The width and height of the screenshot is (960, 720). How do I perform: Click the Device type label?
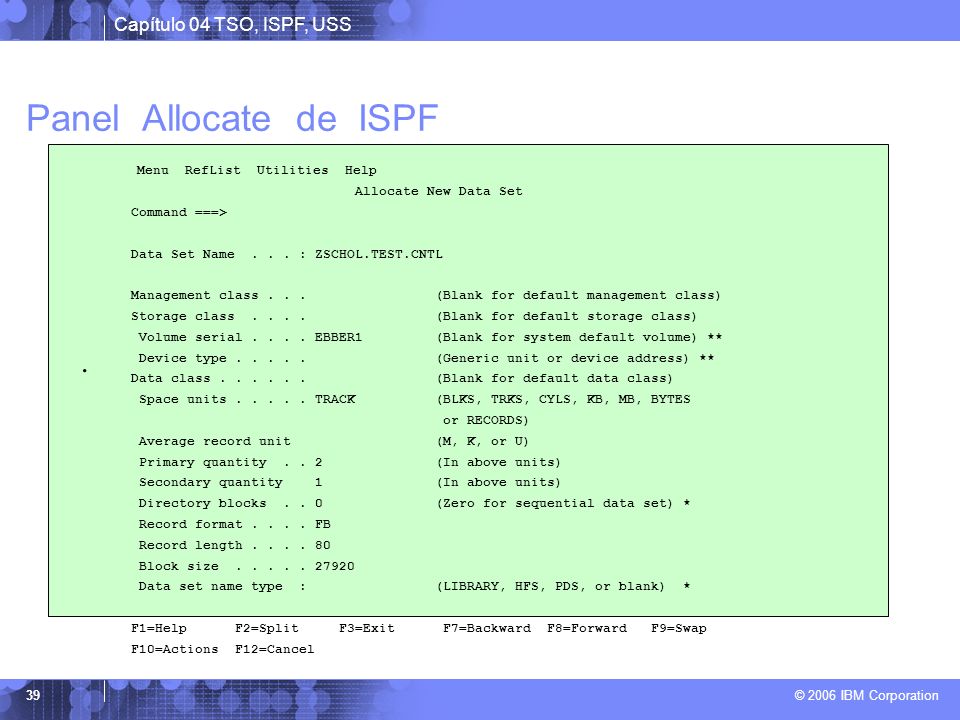182,358
